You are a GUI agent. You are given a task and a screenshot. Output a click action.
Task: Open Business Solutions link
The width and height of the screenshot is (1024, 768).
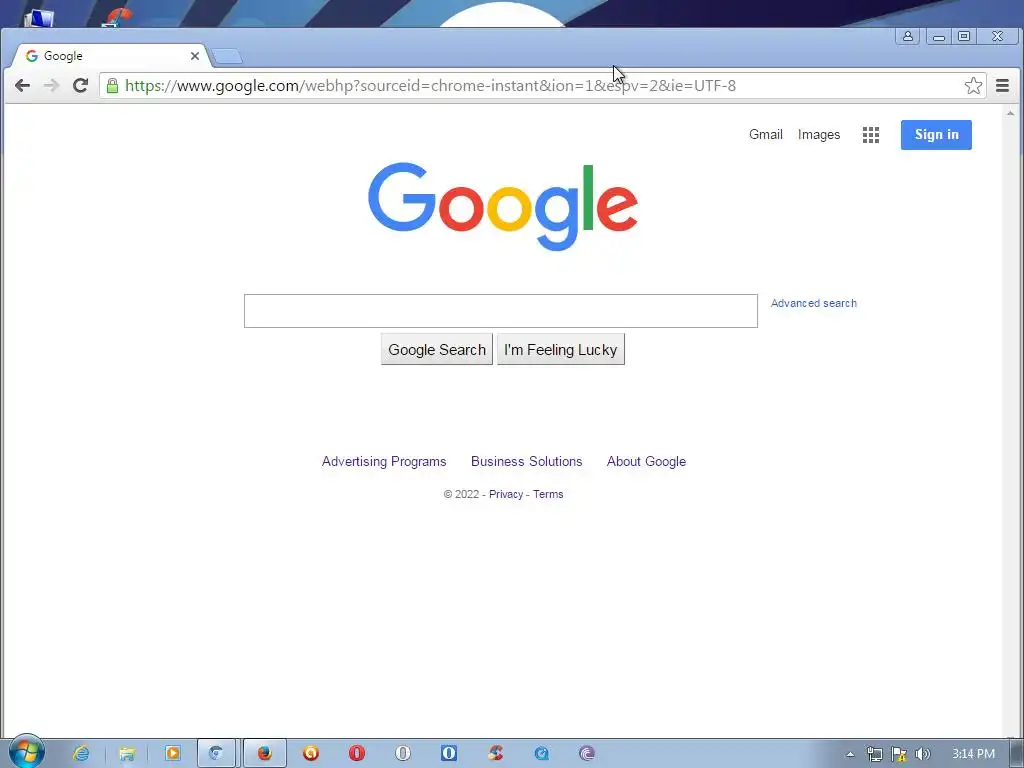tap(526, 462)
